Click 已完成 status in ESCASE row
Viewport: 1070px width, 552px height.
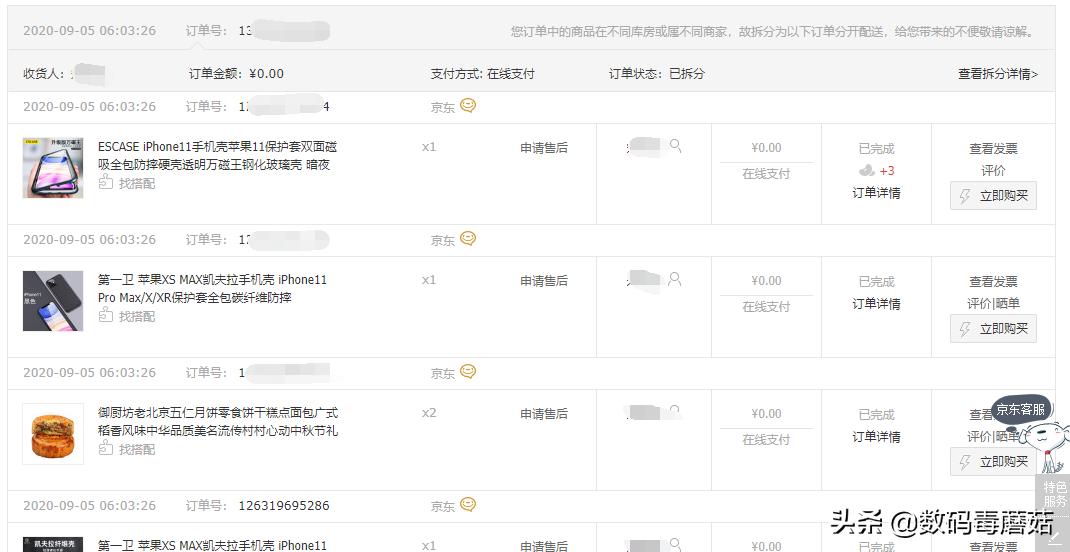[x=876, y=149]
